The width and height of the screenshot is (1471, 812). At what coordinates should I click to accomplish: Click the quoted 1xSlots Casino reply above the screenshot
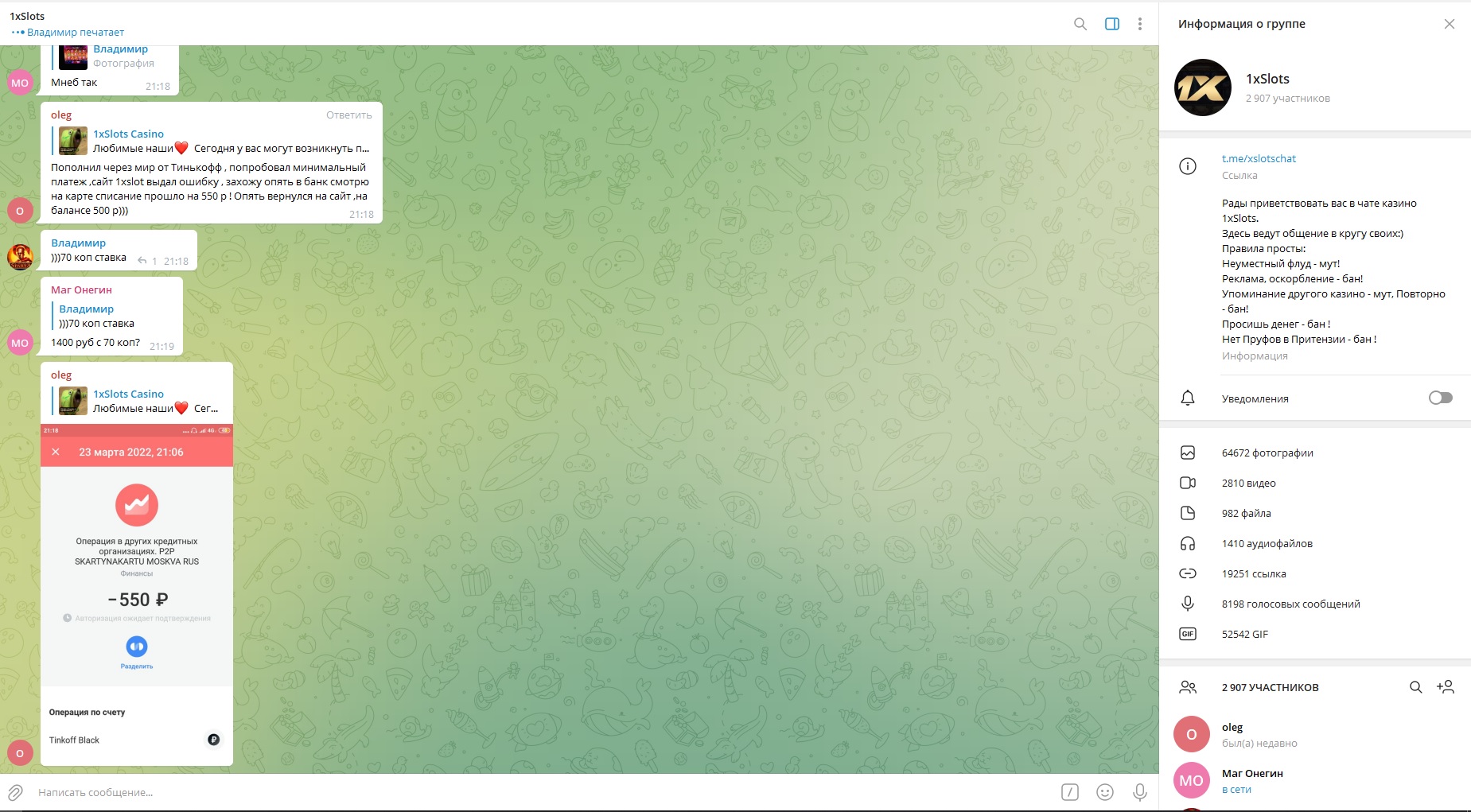[137, 401]
